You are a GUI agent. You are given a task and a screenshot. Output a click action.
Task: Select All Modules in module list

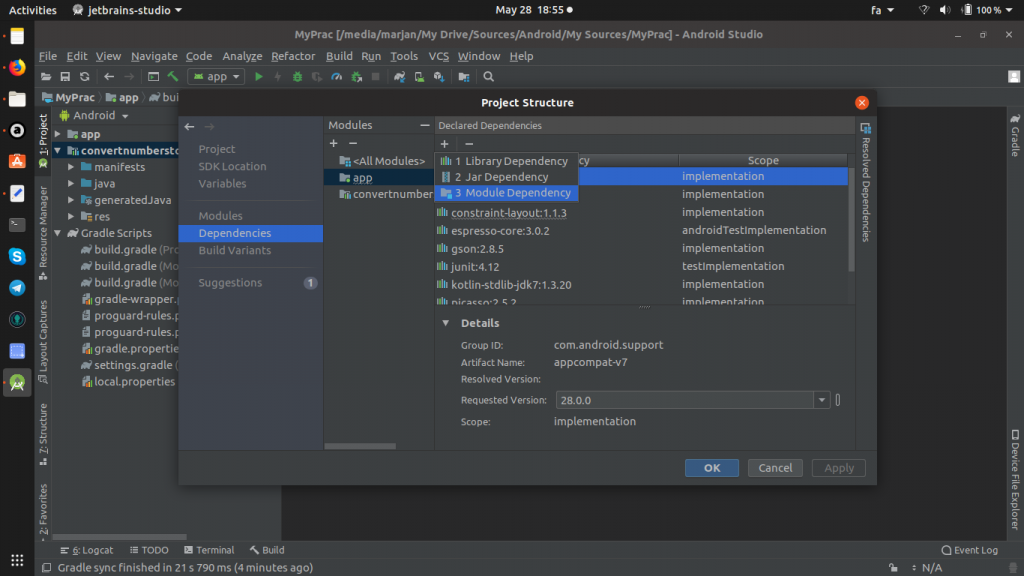tap(379, 161)
